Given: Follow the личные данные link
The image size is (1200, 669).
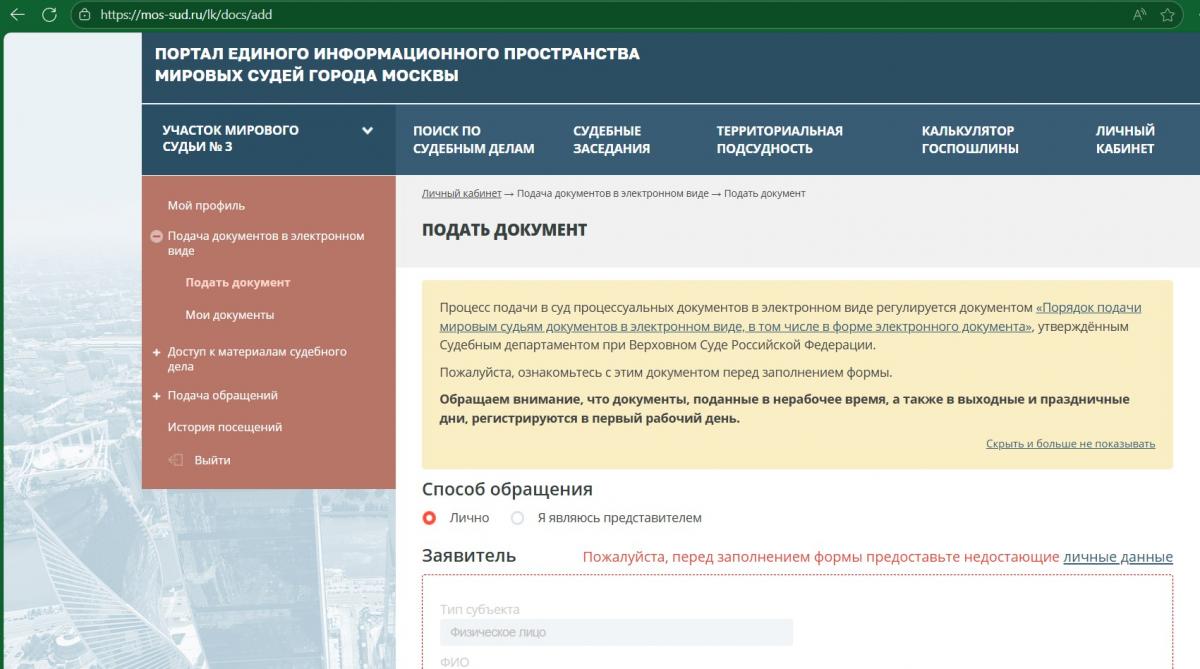Looking at the screenshot, I should (x=1117, y=557).
